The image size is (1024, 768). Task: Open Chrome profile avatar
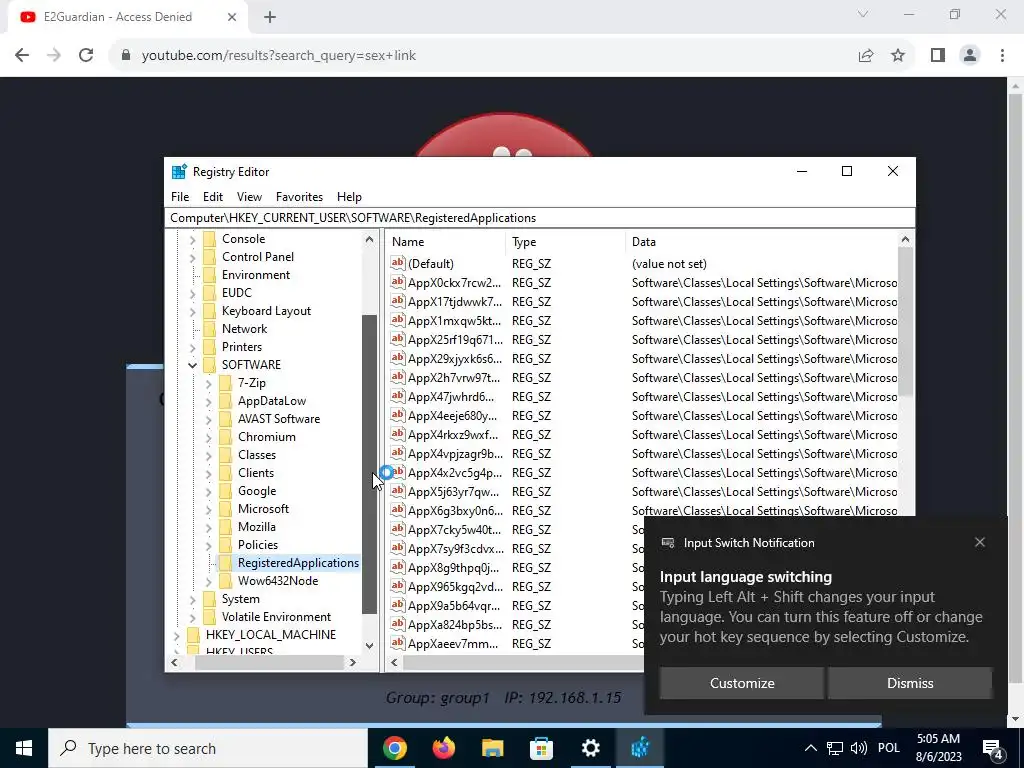point(970,56)
